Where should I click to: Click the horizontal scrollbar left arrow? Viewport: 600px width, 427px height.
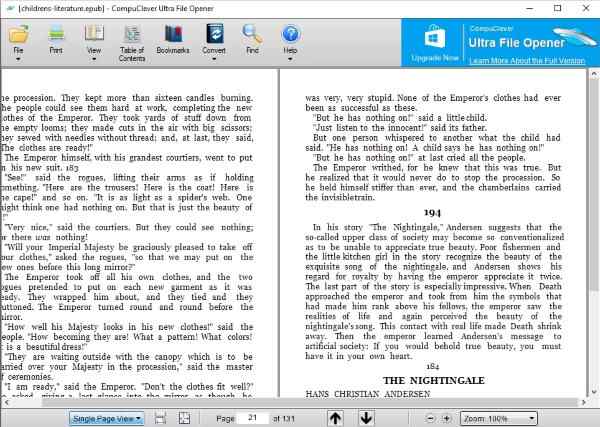7,402
